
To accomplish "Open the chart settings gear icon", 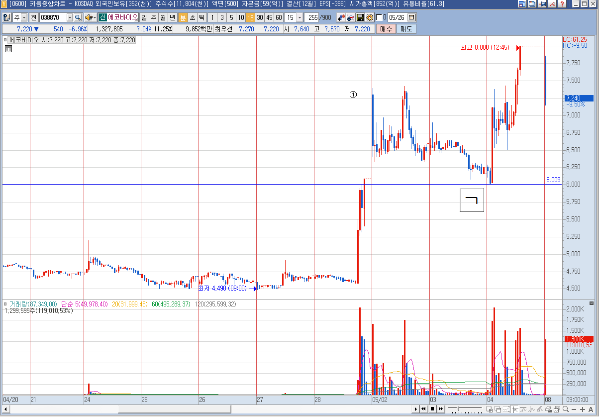I will point(369,18).
